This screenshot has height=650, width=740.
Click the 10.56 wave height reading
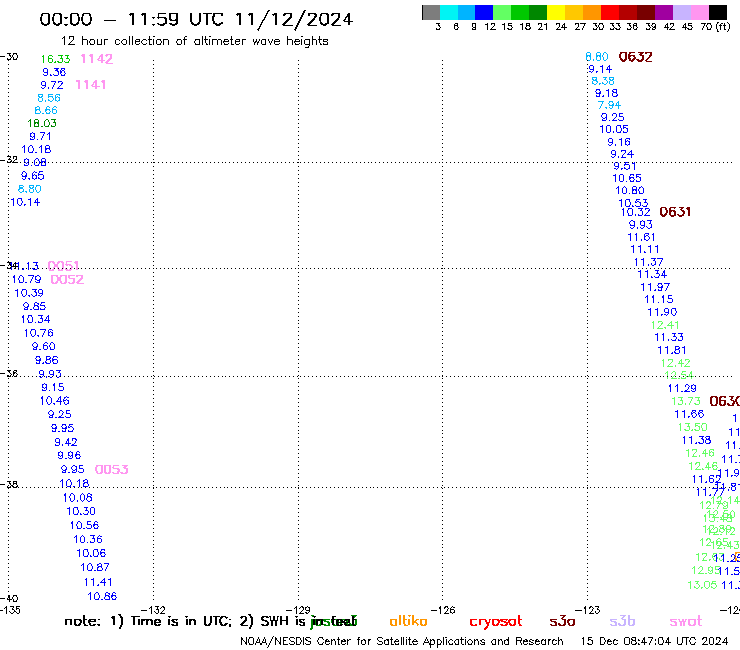(x=84, y=525)
